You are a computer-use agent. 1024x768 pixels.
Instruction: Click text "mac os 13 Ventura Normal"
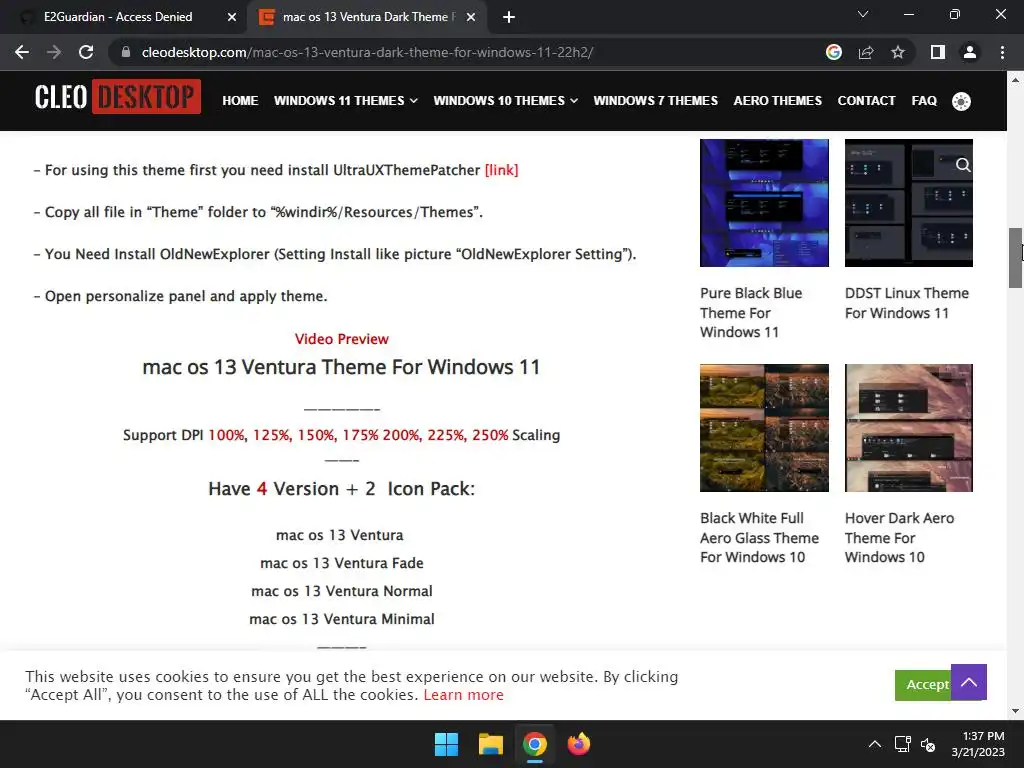click(x=342, y=591)
